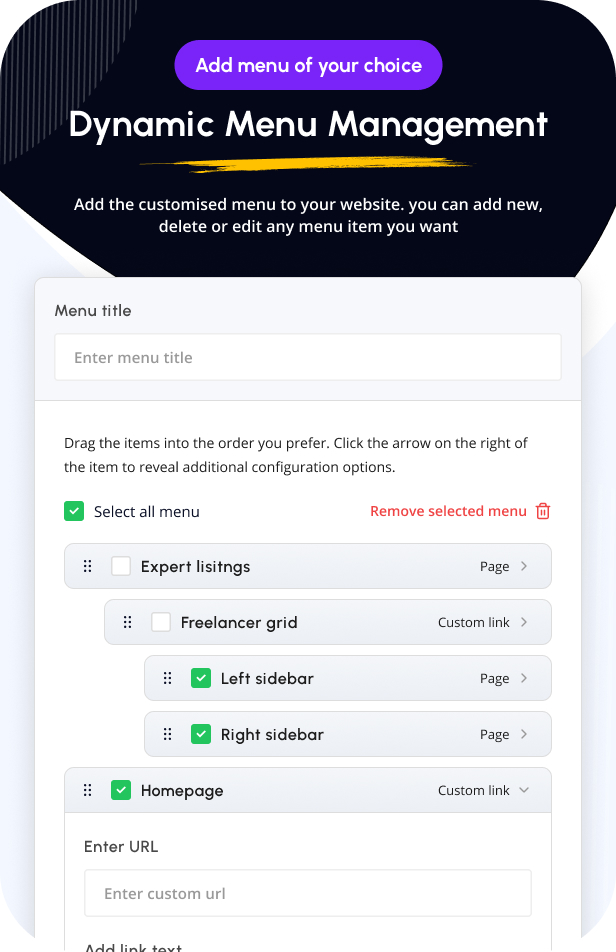Uncheck the Left sidebar checkbox

(x=201, y=678)
